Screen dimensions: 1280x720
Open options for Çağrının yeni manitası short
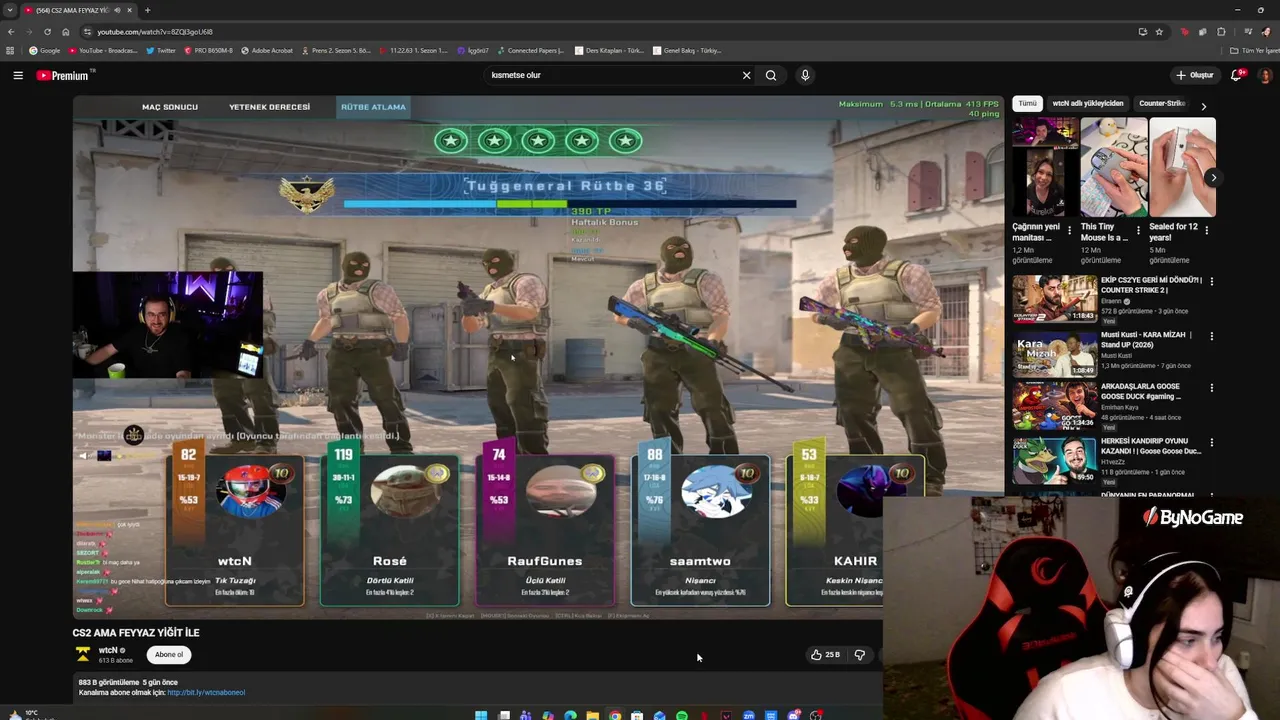point(1069,230)
